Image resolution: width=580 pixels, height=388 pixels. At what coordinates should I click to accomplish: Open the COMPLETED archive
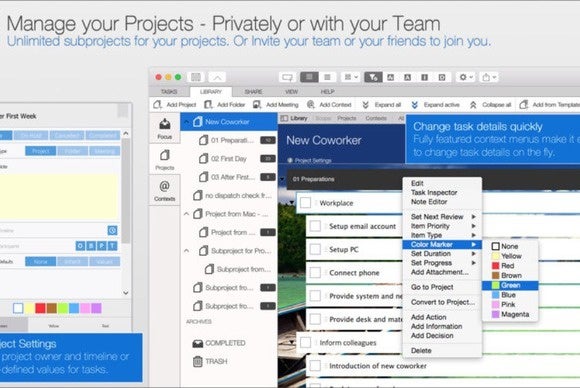tap(218, 343)
